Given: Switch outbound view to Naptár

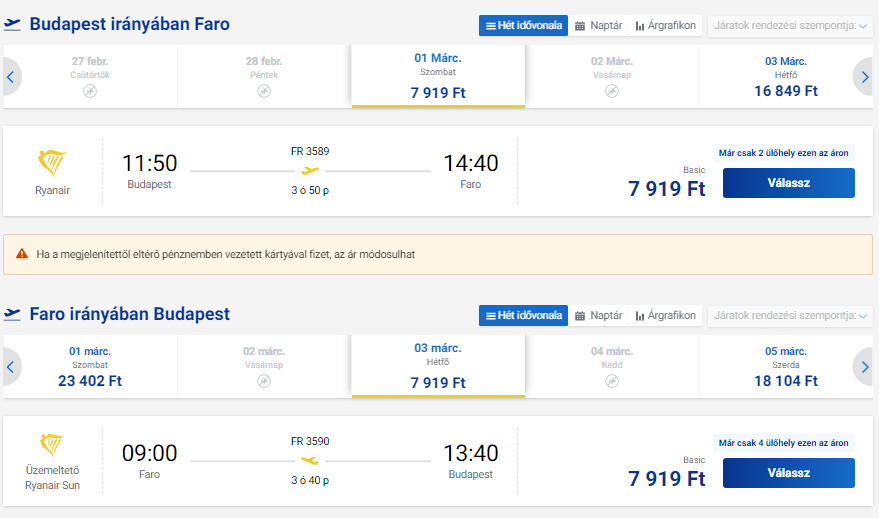Looking at the screenshot, I should (598, 26).
